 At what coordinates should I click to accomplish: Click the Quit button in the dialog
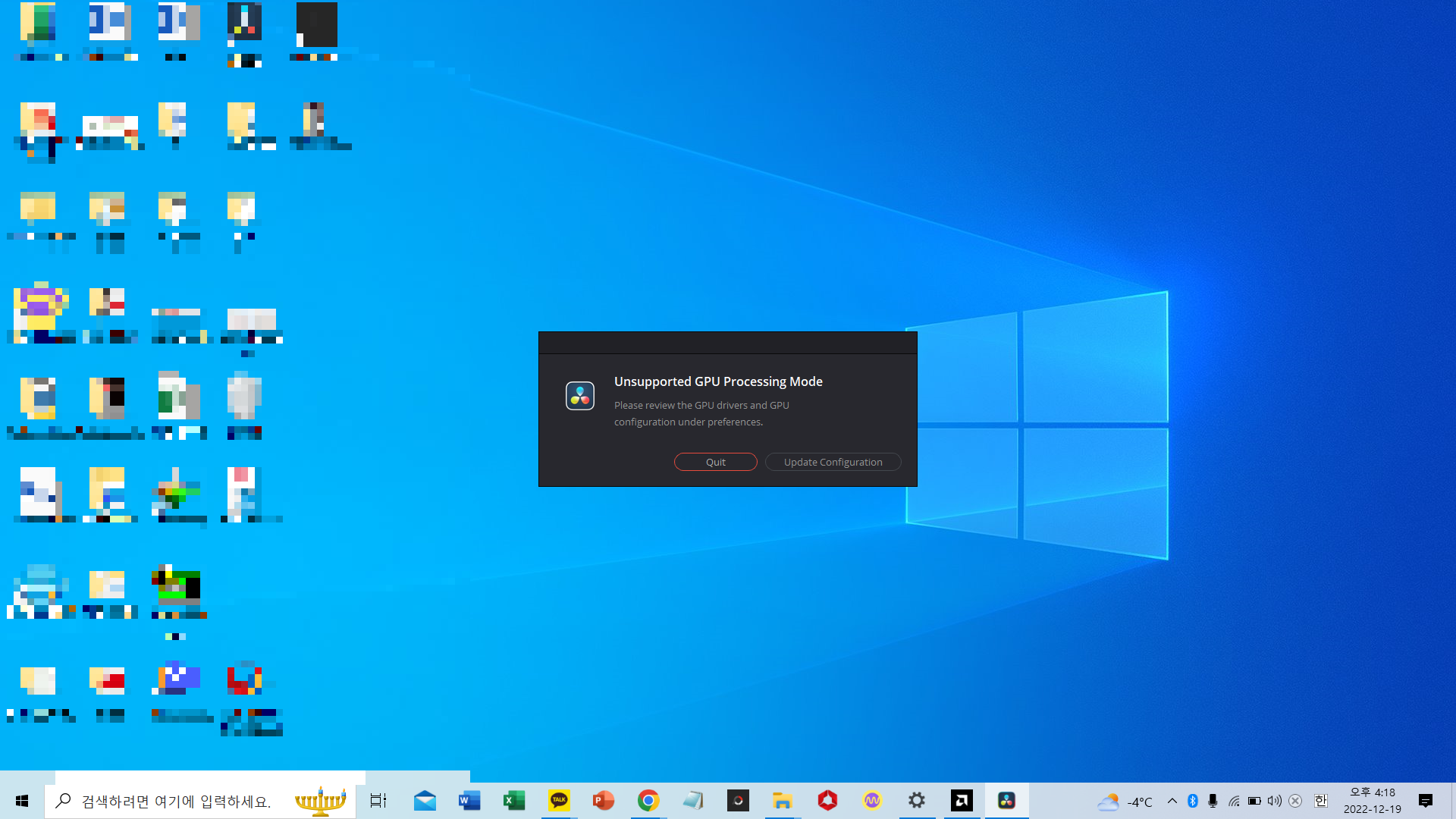[715, 462]
